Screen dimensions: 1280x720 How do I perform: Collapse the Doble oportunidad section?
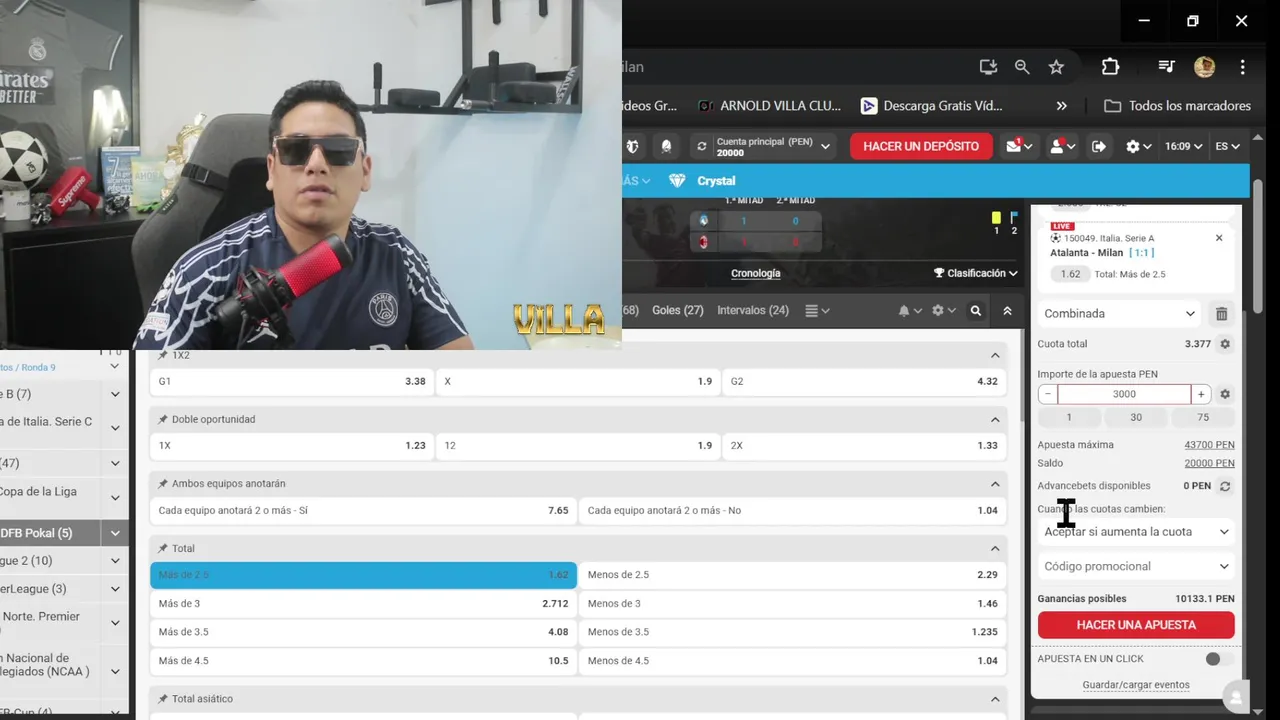pos(995,420)
